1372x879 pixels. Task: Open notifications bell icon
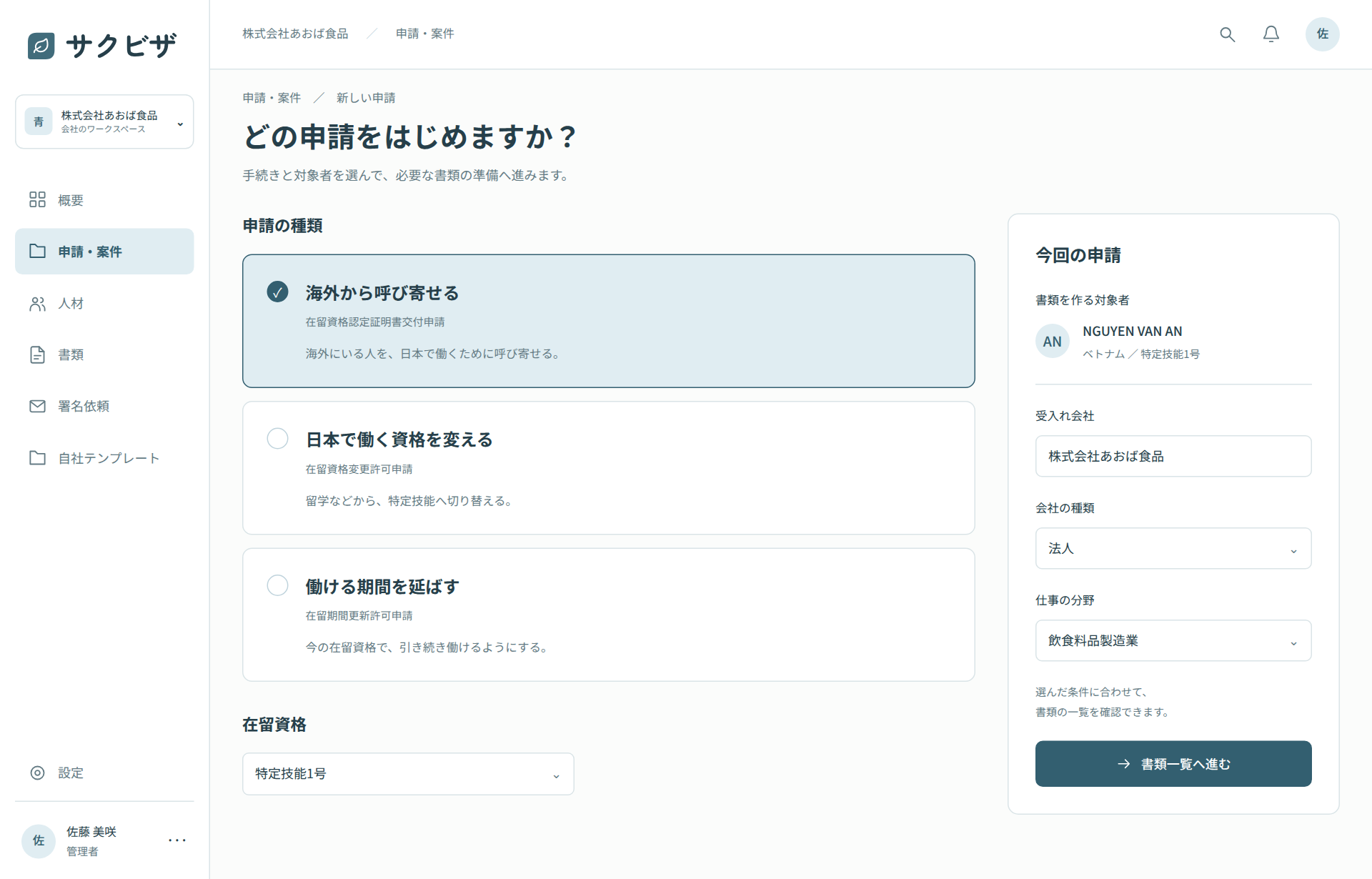click(x=1271, y=34)
